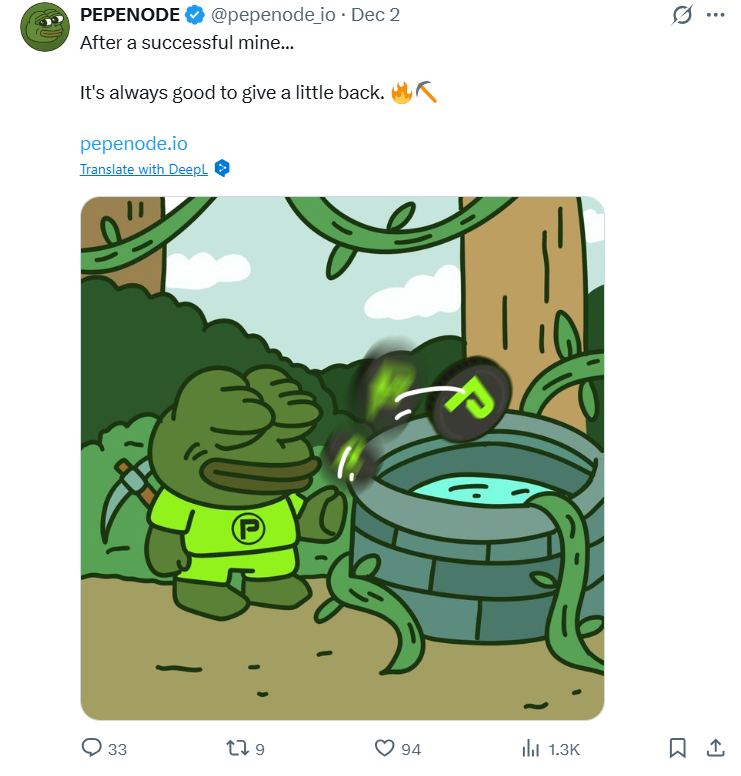Image resolution: width=741 pixels, height=776 pixels.
Task: Click the PEPENODE display name
Action: (x=130, y=16)
